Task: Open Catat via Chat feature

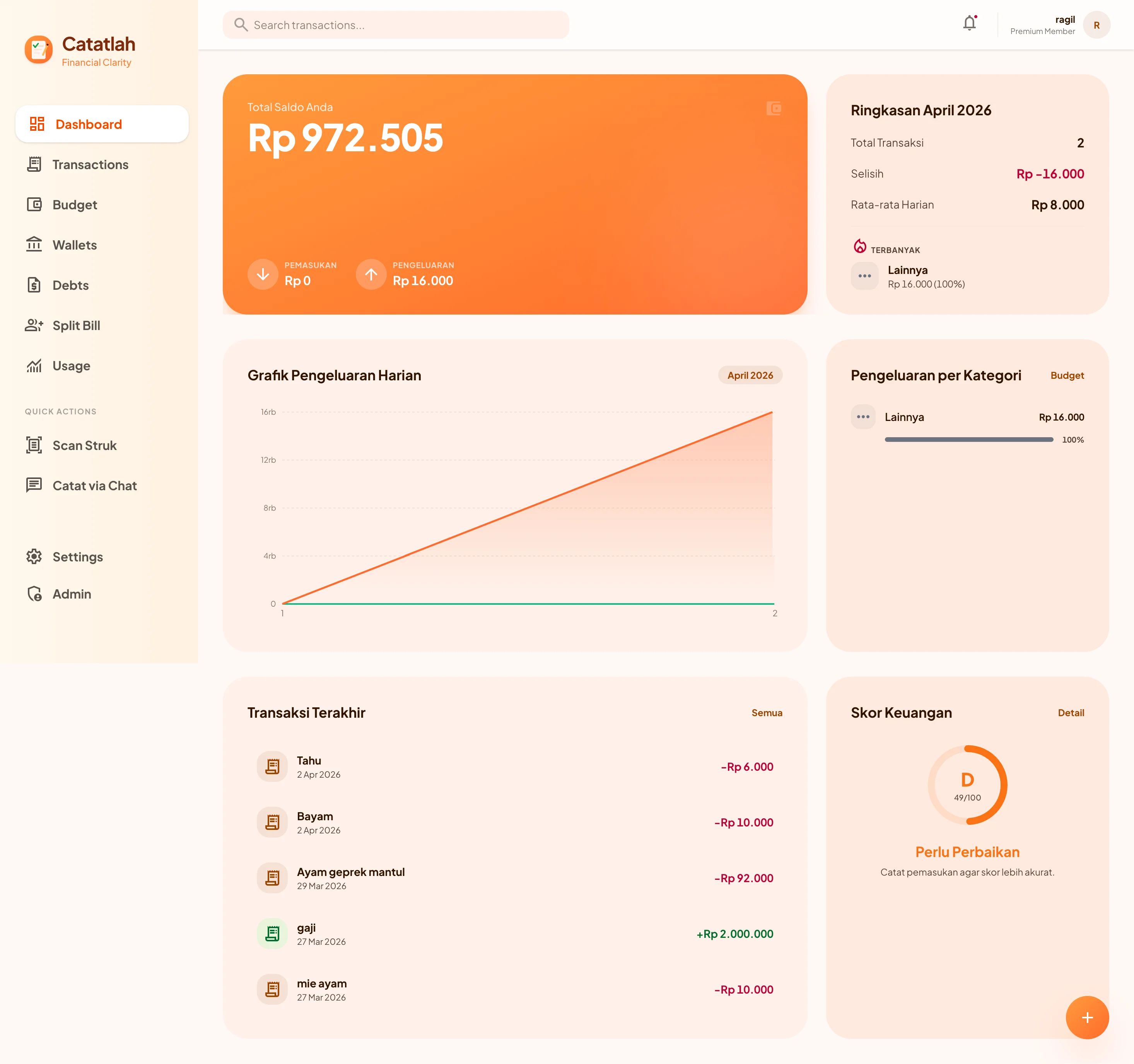Action: (94, 486)
